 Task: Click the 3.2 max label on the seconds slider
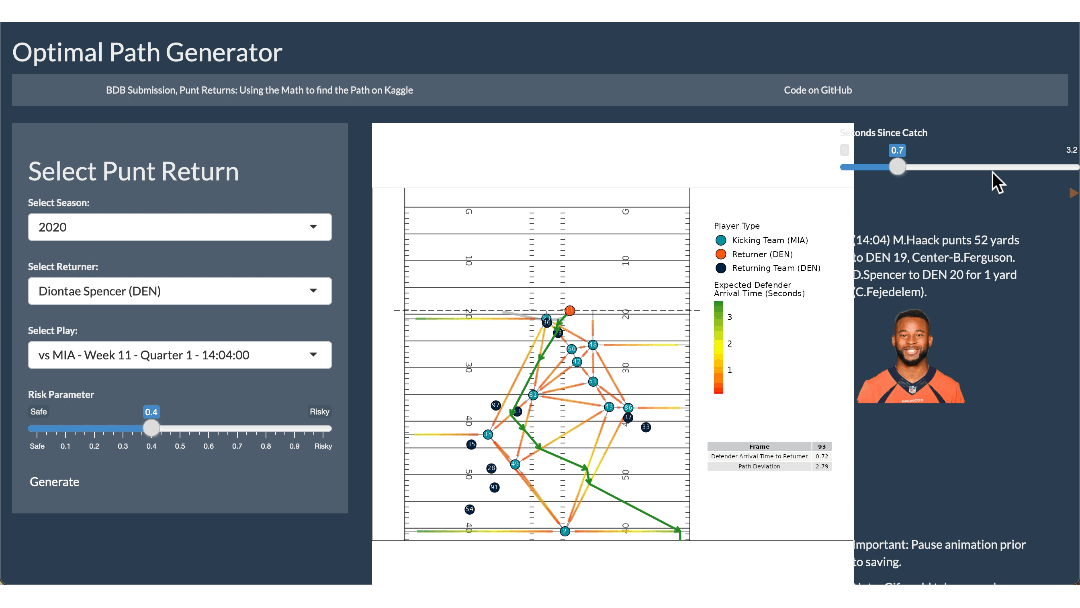point(1071,150)
